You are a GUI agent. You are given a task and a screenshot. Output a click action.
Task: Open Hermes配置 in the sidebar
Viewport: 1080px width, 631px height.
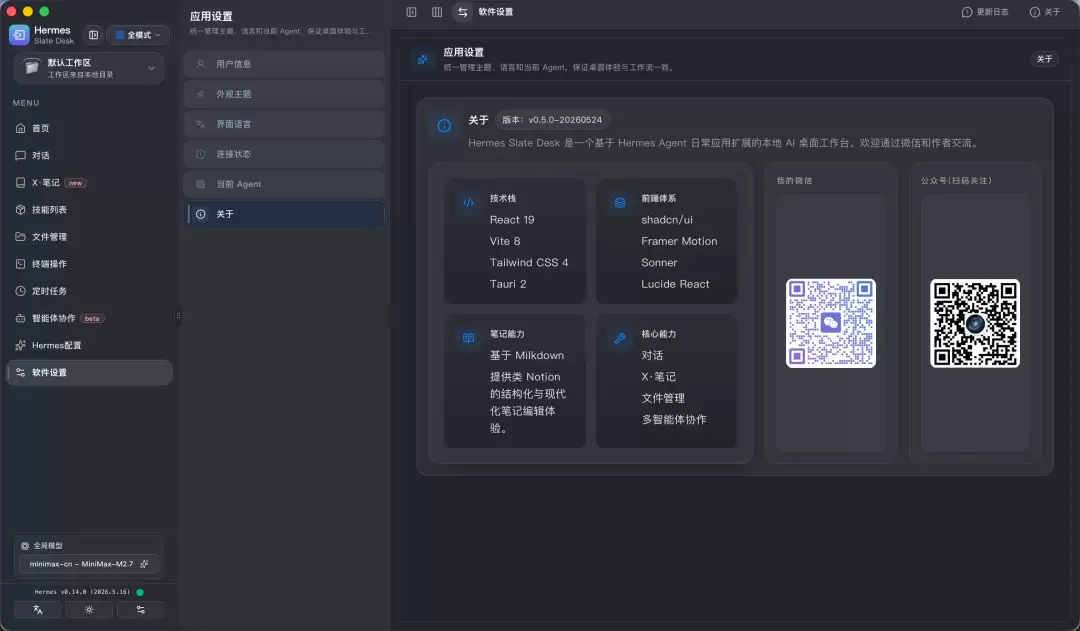coord(89,345)
